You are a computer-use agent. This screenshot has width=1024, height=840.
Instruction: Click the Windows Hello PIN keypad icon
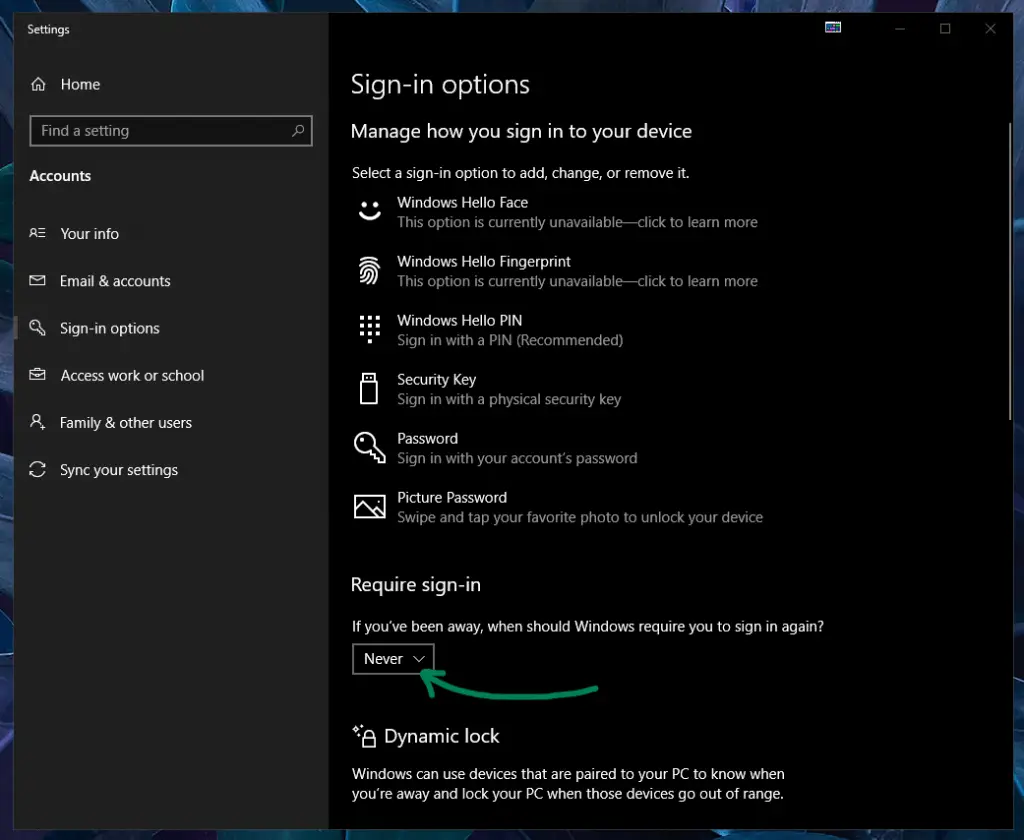coord(370,329)
